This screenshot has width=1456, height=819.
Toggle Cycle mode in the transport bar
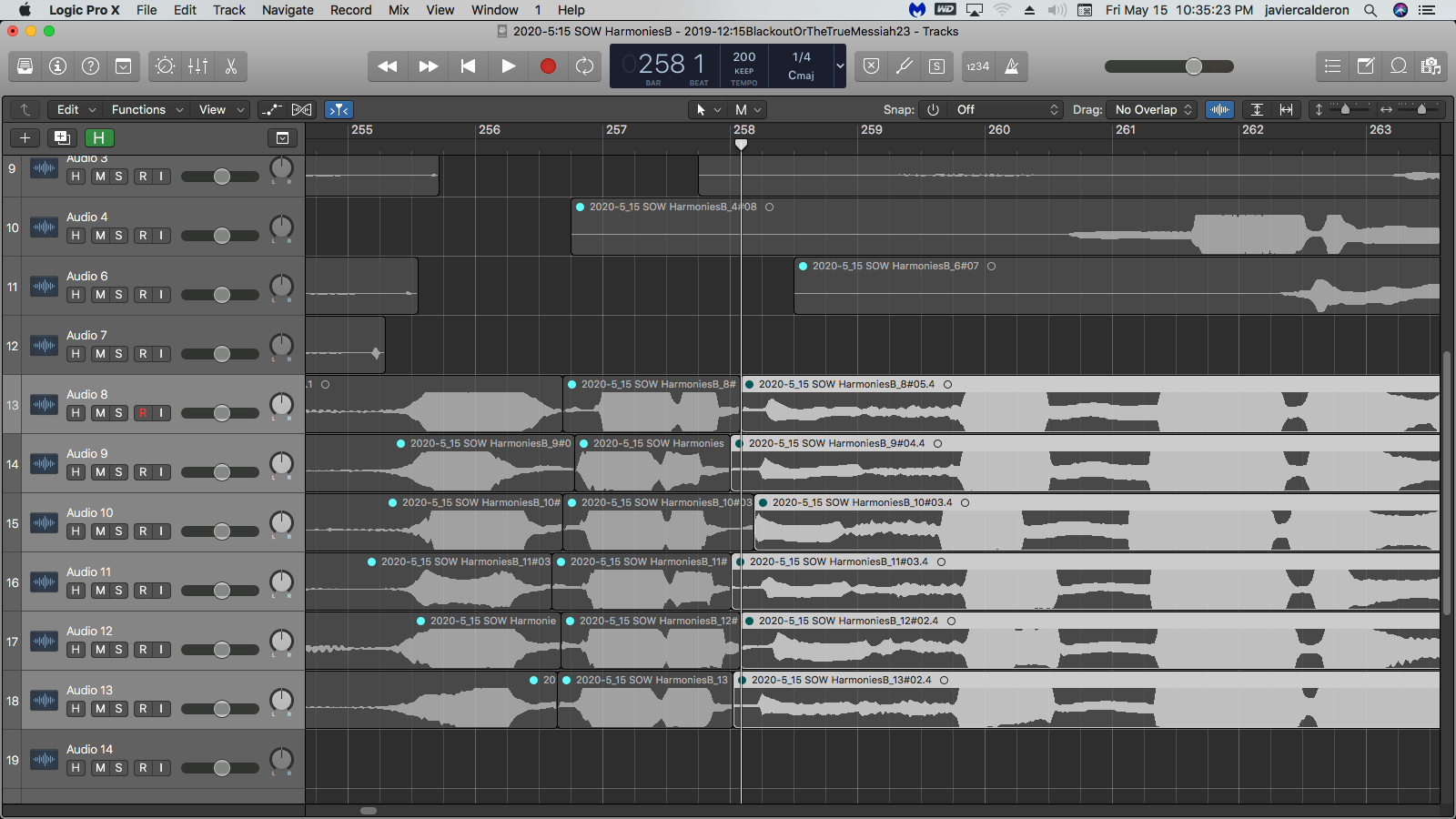[584, 66]
